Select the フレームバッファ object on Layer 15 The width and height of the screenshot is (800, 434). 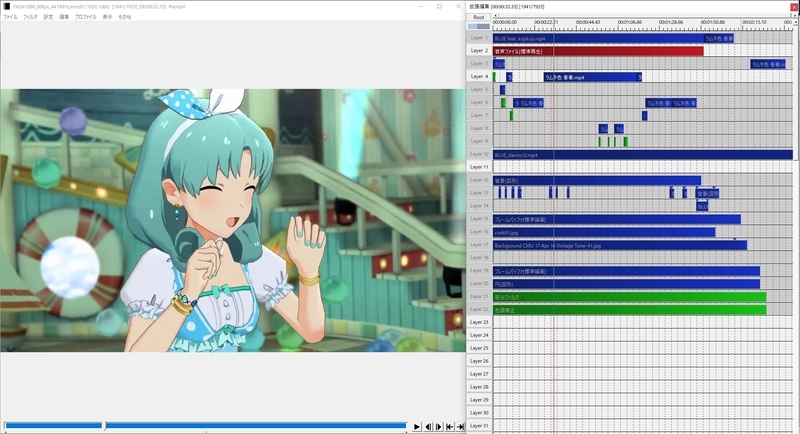click(x=617, y=219)
